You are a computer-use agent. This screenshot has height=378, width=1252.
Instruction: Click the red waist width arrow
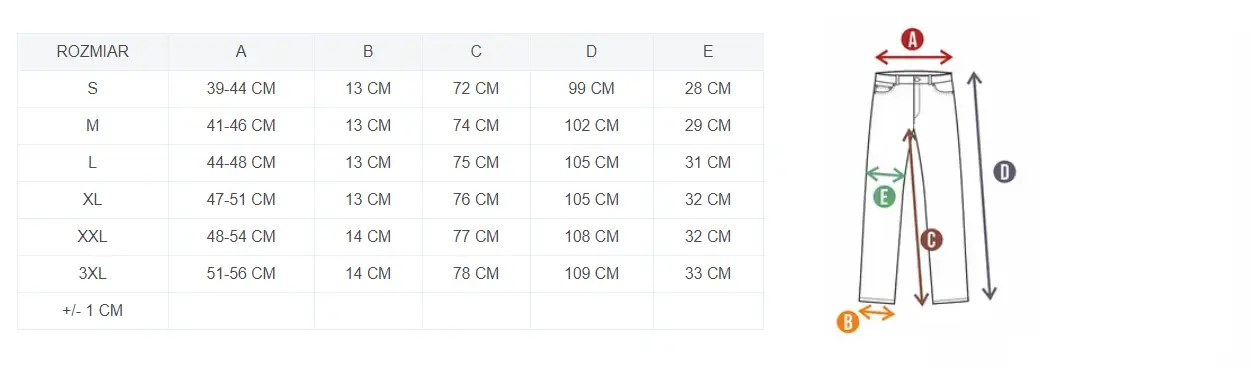point(913,59)
